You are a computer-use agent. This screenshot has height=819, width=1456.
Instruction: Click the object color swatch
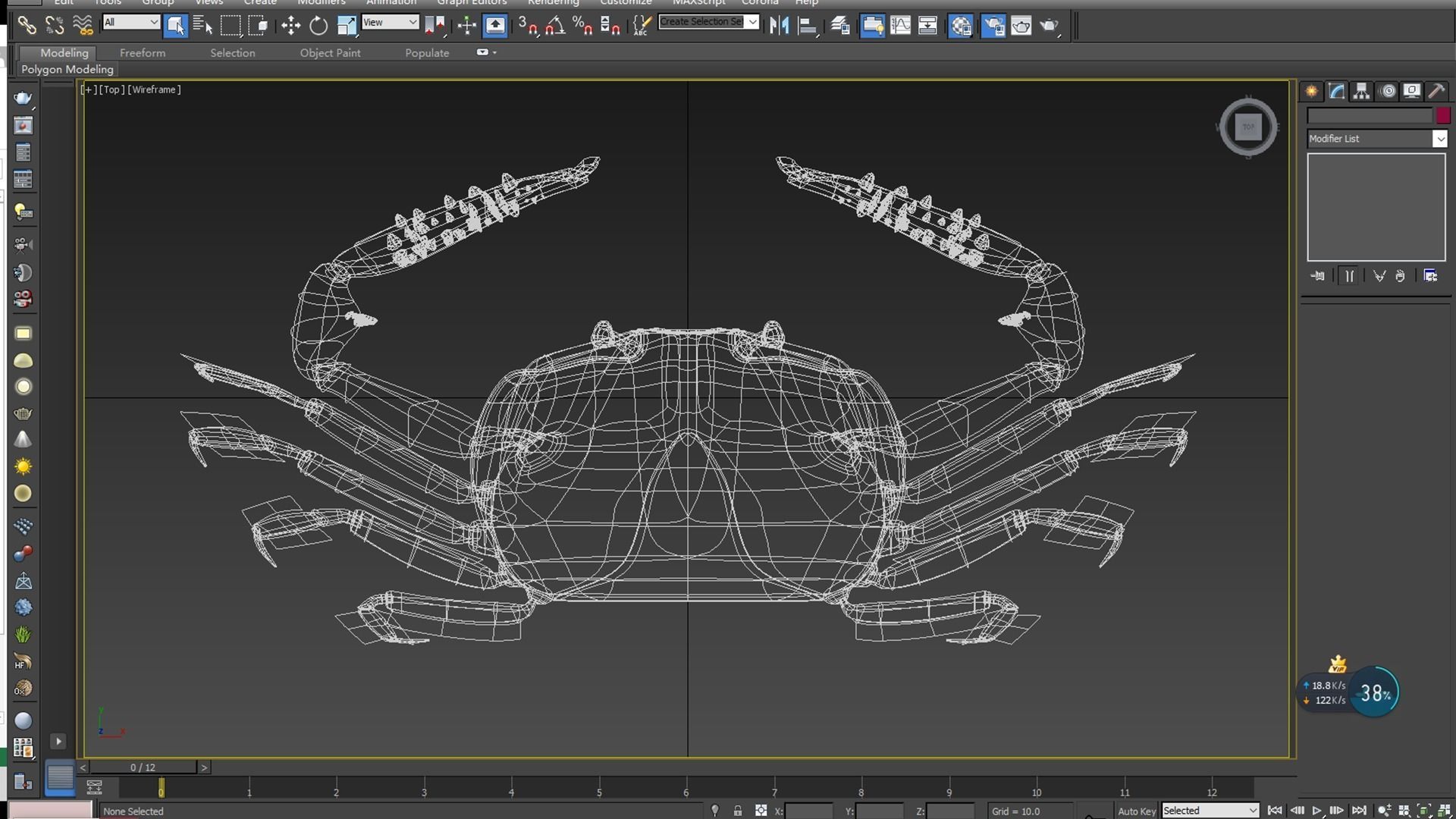click(x=1442, y=115)
